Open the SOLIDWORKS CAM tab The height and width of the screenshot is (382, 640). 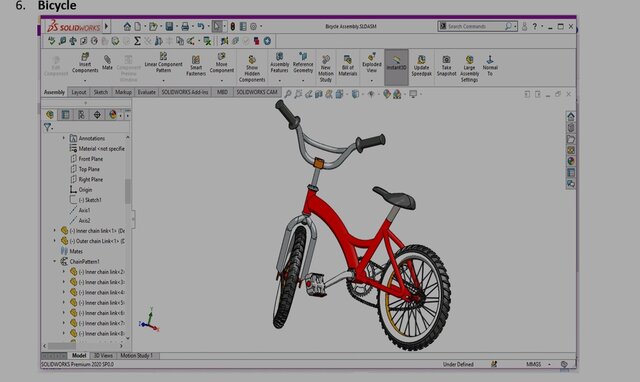pyautogui.click(x=257, y=92)
